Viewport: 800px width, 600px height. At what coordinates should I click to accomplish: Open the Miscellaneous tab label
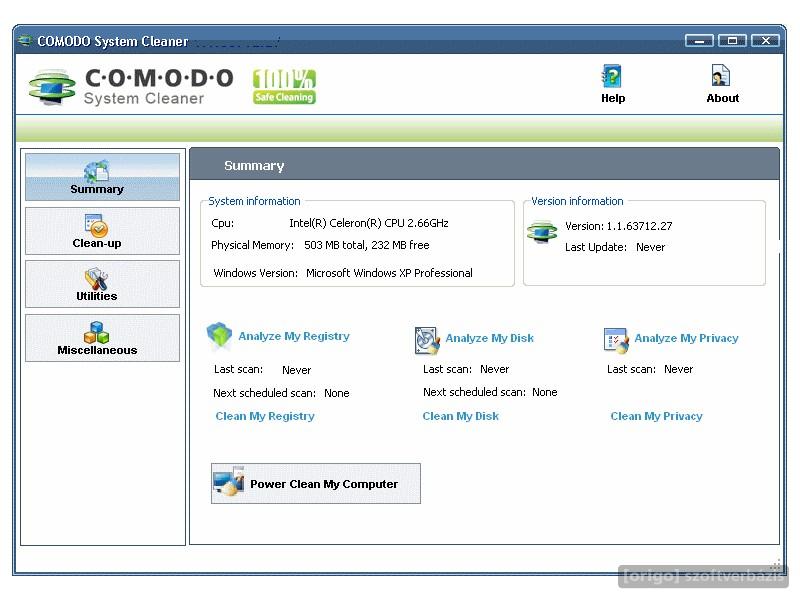97,350
